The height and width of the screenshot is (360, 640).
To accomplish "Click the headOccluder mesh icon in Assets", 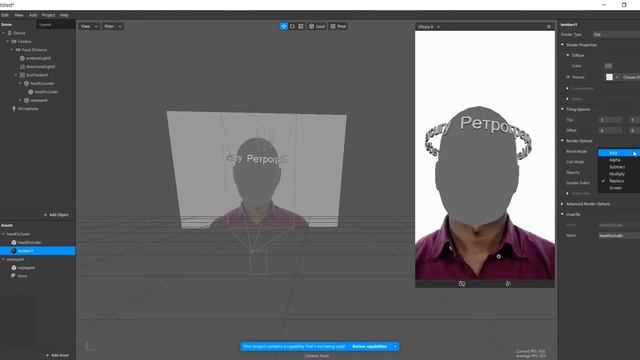I will coord(14,242).
